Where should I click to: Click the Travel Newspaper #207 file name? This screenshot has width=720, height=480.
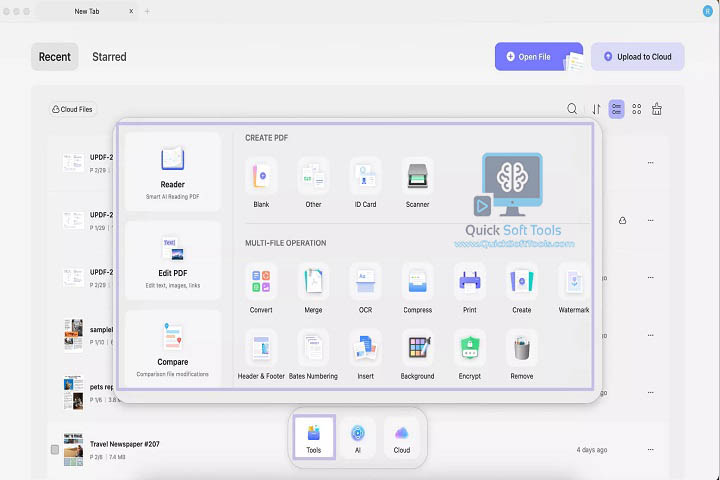(x=125, y=444)
